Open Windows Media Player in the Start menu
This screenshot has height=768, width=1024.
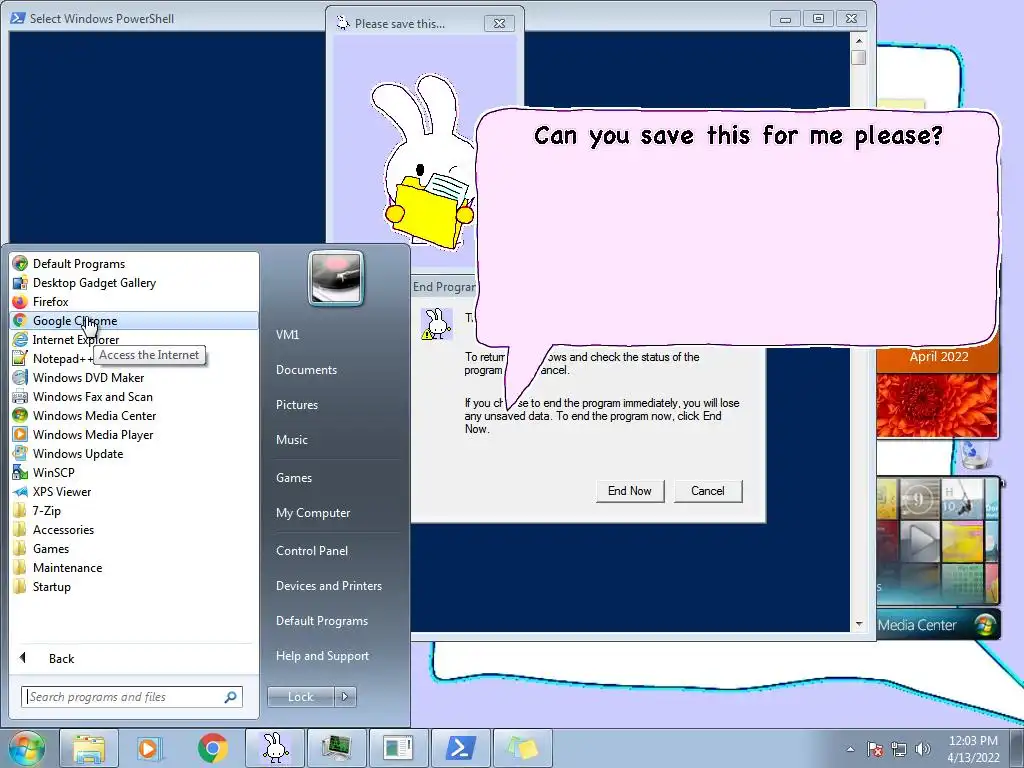134,434
